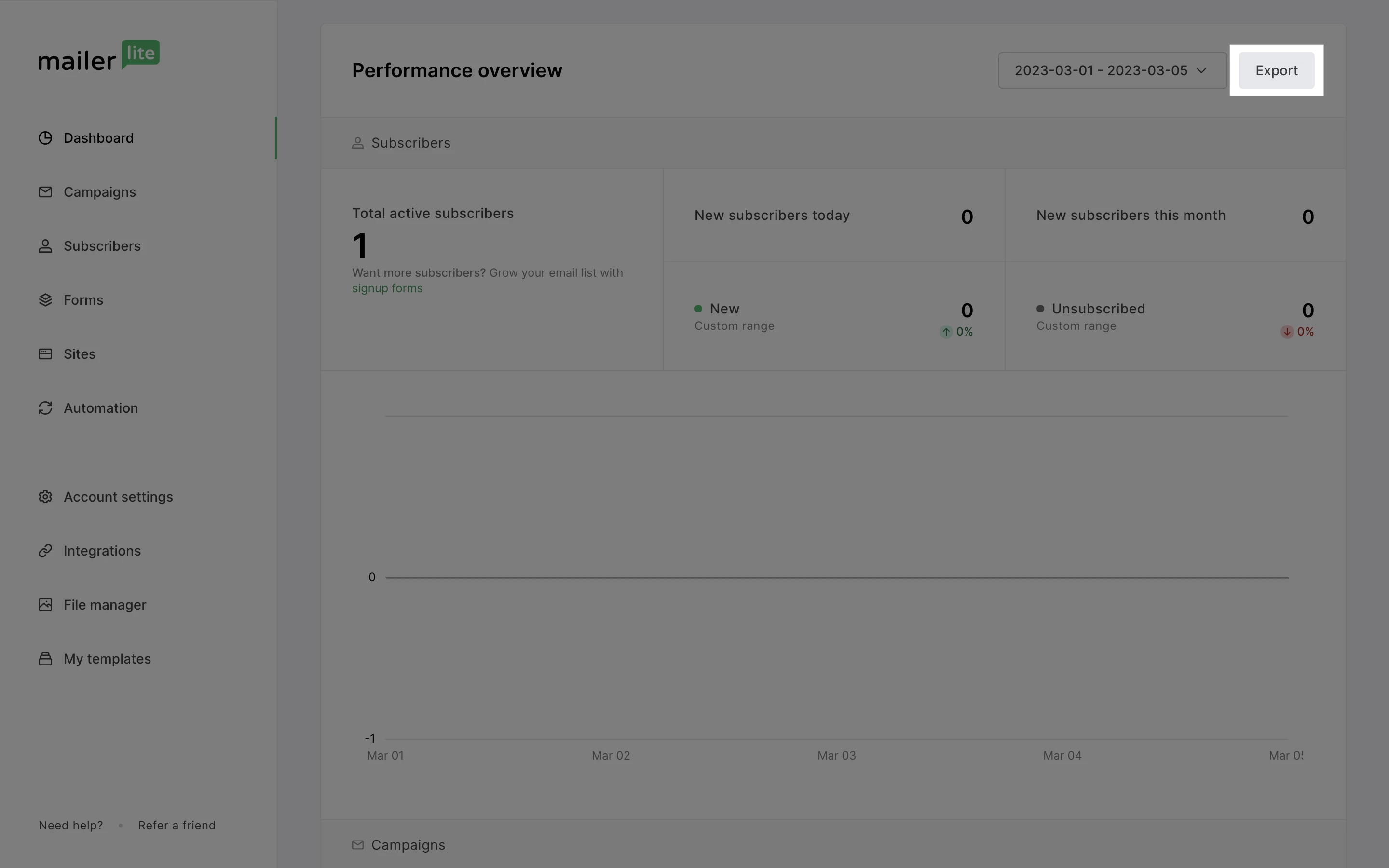Follow the signup forms link
The image size is (1389, 868).
(387, 288)
